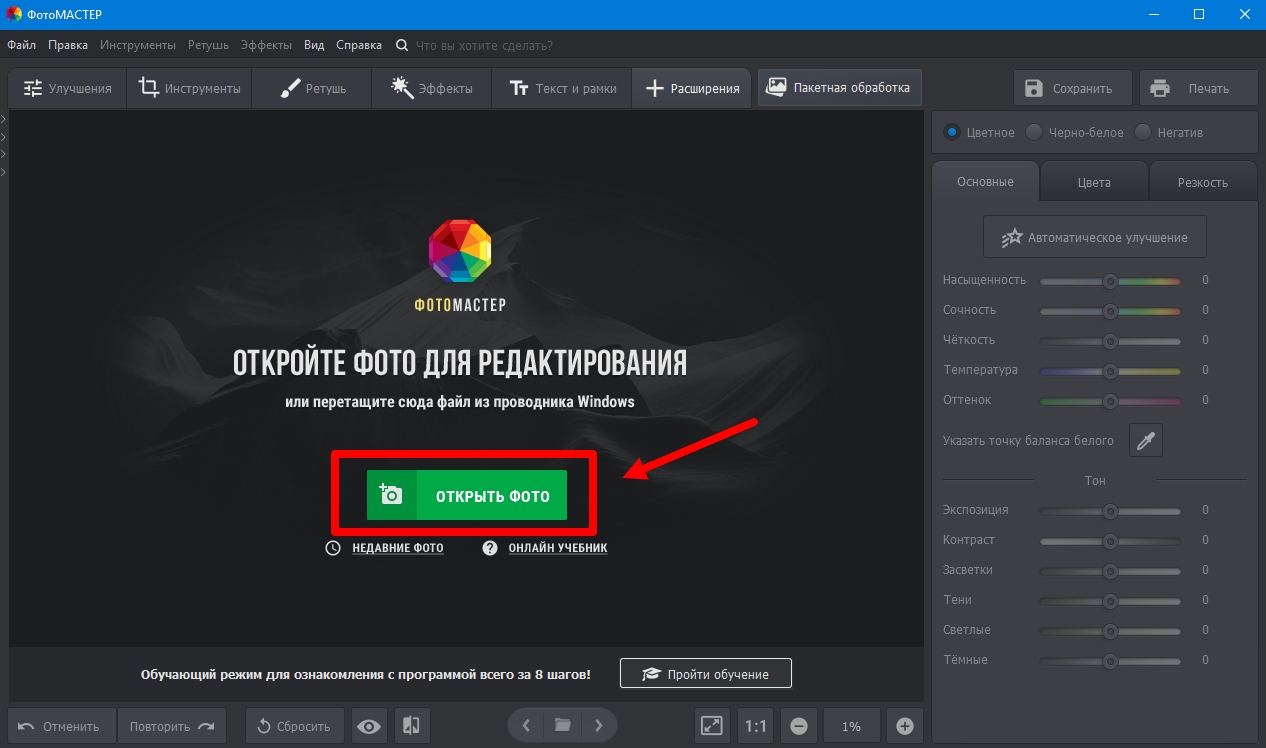The height and width of the screenshot is (748, 1266).
Task: Switch to Эффекты toolbar tab
Action: (432, 88)
